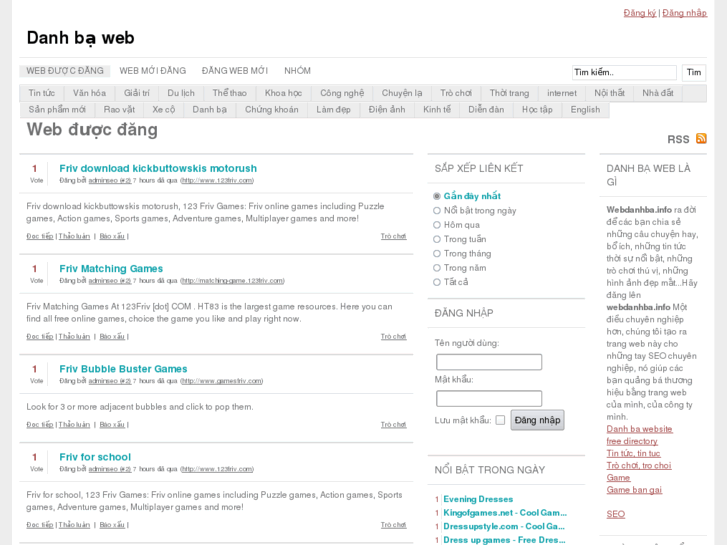Tick the 'Lưu mật khẩu' checkbox
Screen dimensions: 727x545
point(500,420)
